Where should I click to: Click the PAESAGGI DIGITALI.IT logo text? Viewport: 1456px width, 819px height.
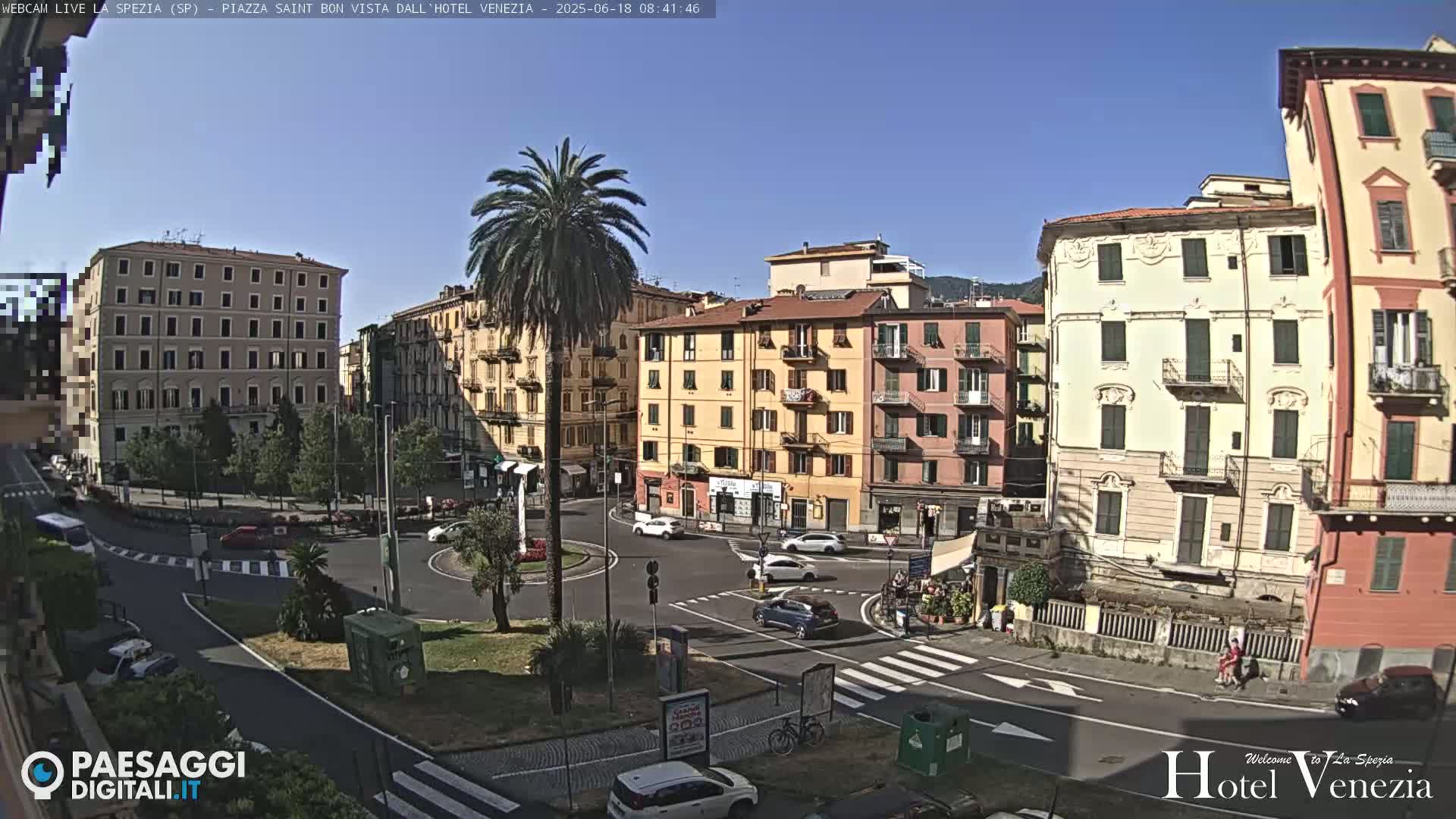(x=158, y=775)
